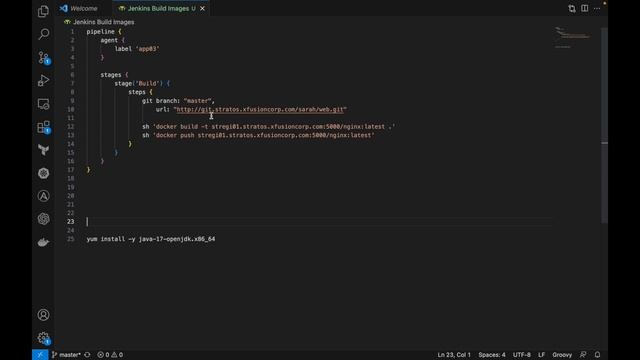This screenshot has height=360, width=640.
Task: Click the 'agent {' line
Action: pyautogui.click(x=112, y=40)
